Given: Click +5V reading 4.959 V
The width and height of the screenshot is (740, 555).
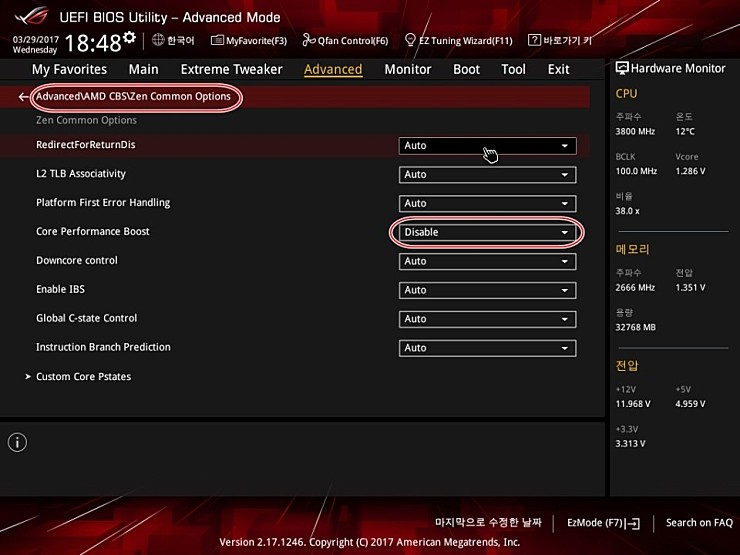Looking at the screenshot, I should (x=690, y=404).
